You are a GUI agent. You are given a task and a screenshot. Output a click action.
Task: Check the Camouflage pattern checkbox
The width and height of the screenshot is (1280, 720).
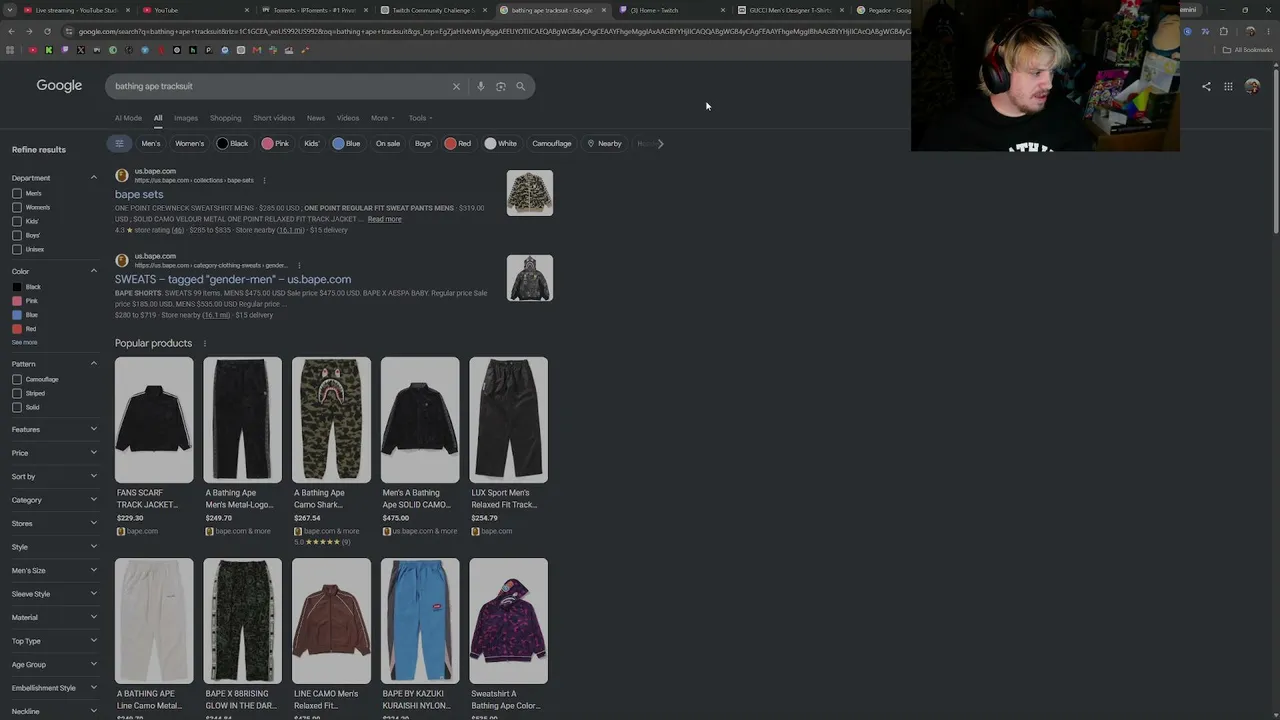tap(17, 379)
